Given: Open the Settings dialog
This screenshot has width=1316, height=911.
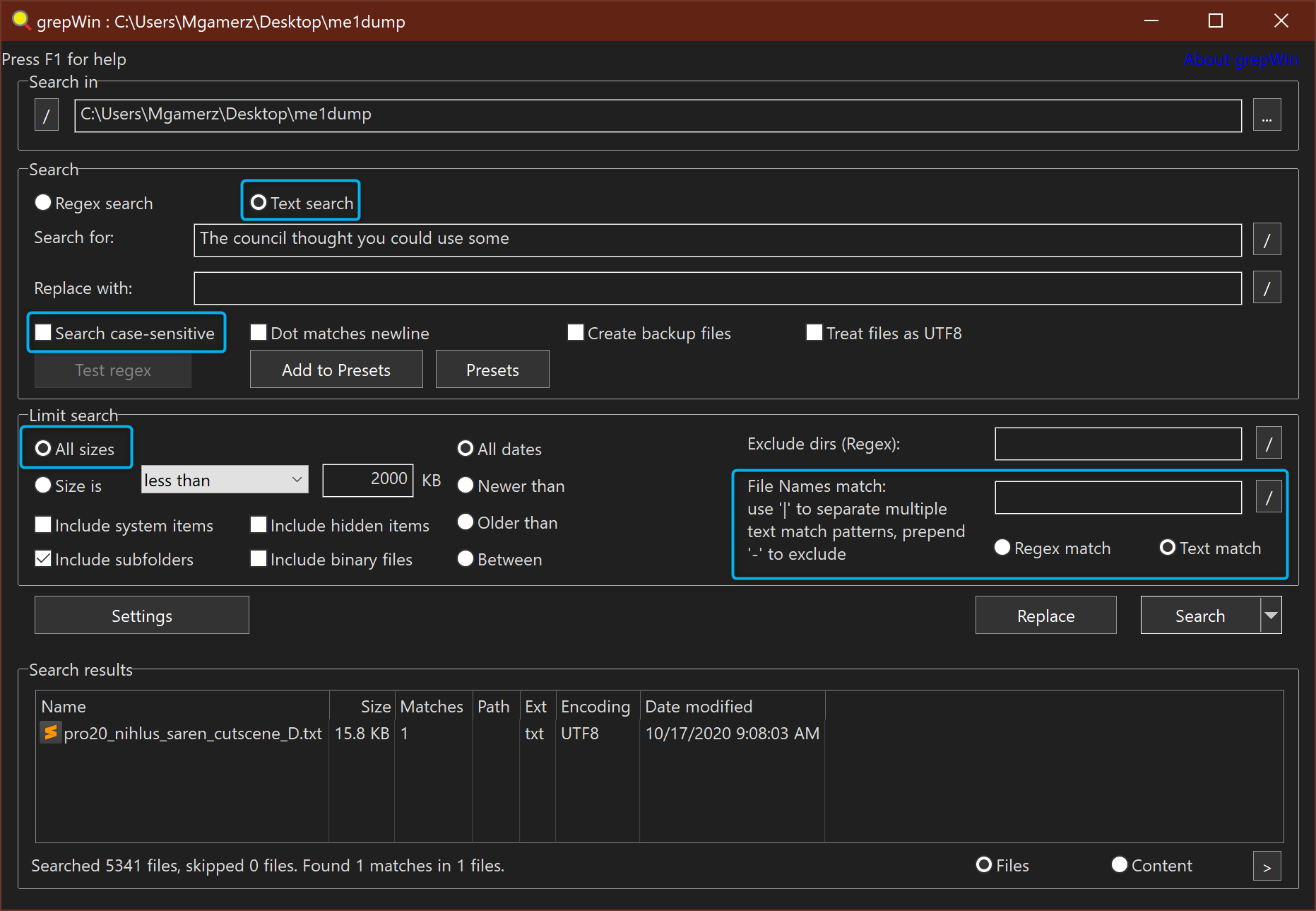Looking at the screenshot, I should tap(142, 616).
